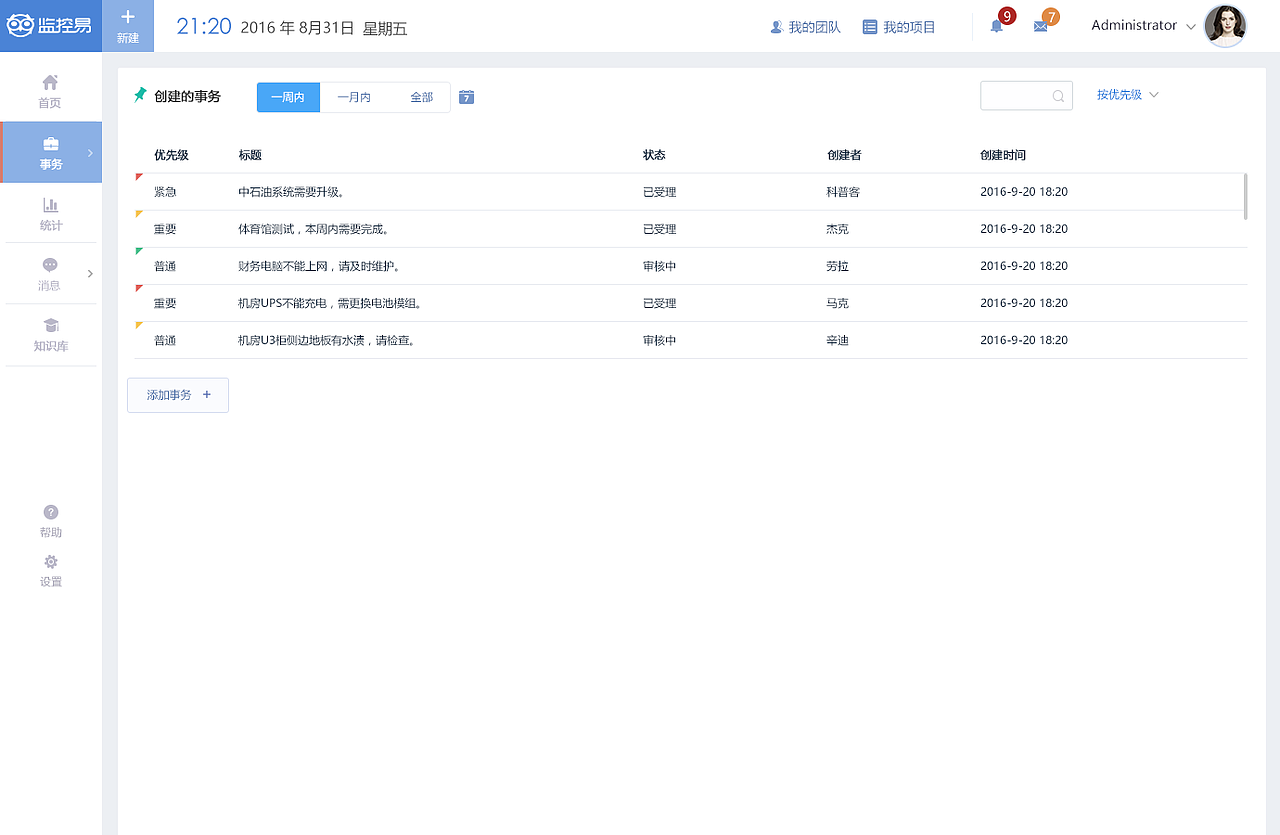Open 统计 in sidebar
The height and width of the screenshot is (835, 1280).
[x=50, y=214]
